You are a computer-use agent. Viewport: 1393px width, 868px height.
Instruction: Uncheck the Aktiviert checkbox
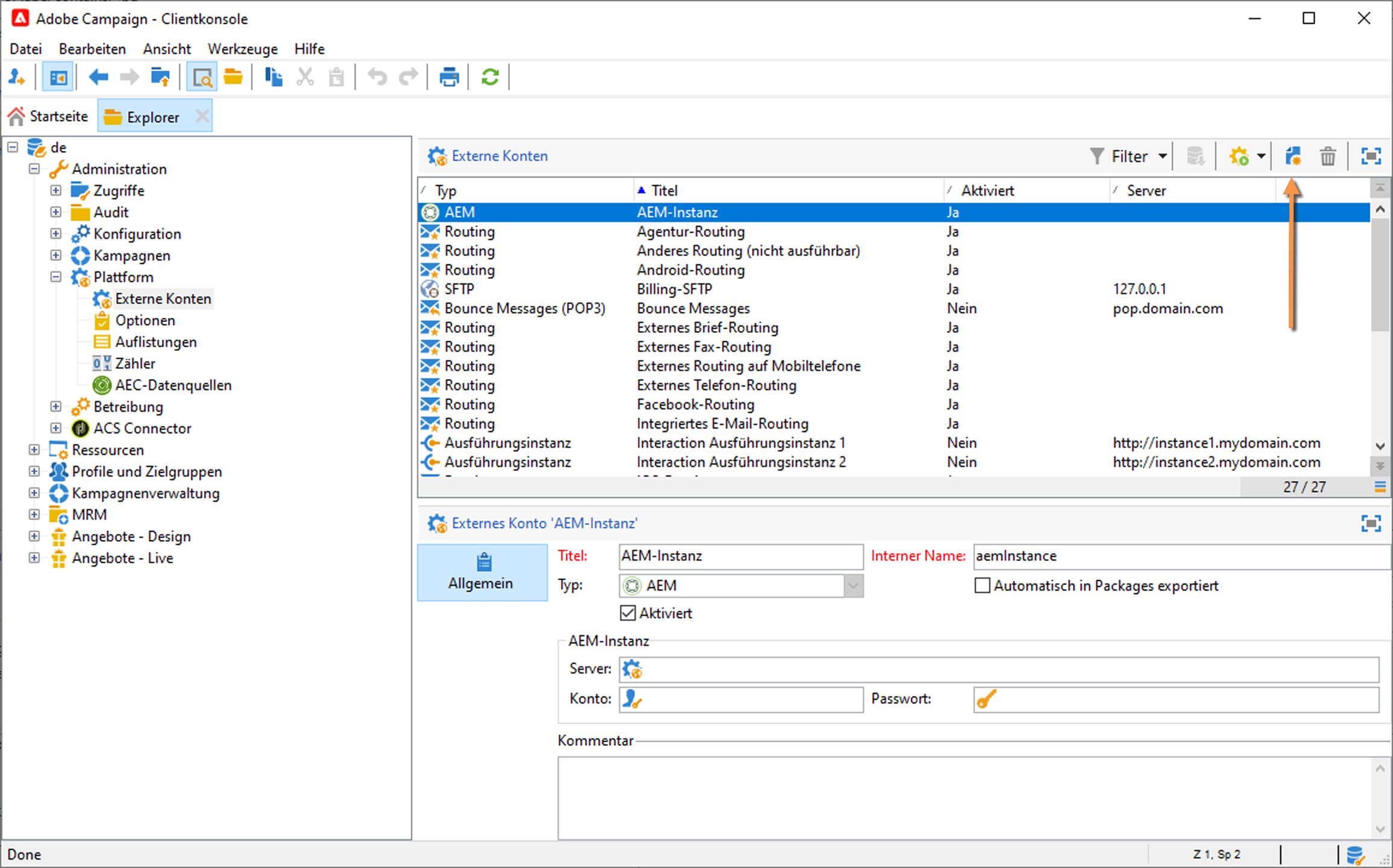[627, 613]
